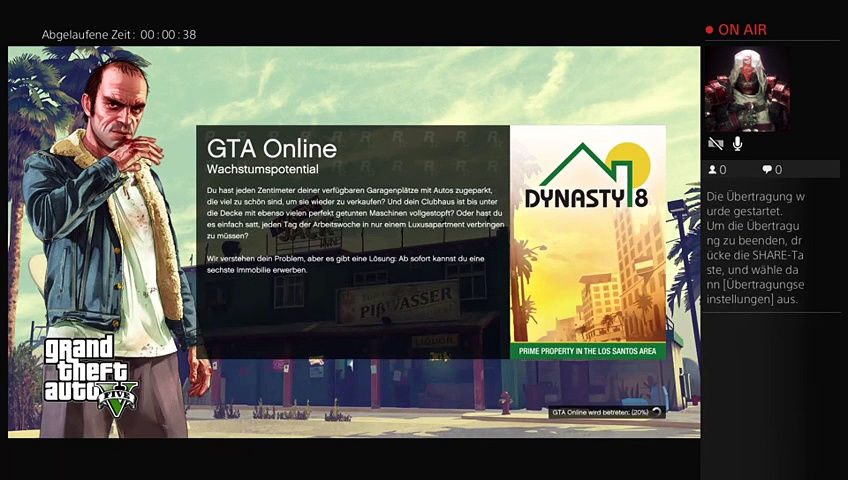848x480 pixels.
Task: Click the loading spinner icon
Action: (x=657, y=411)
